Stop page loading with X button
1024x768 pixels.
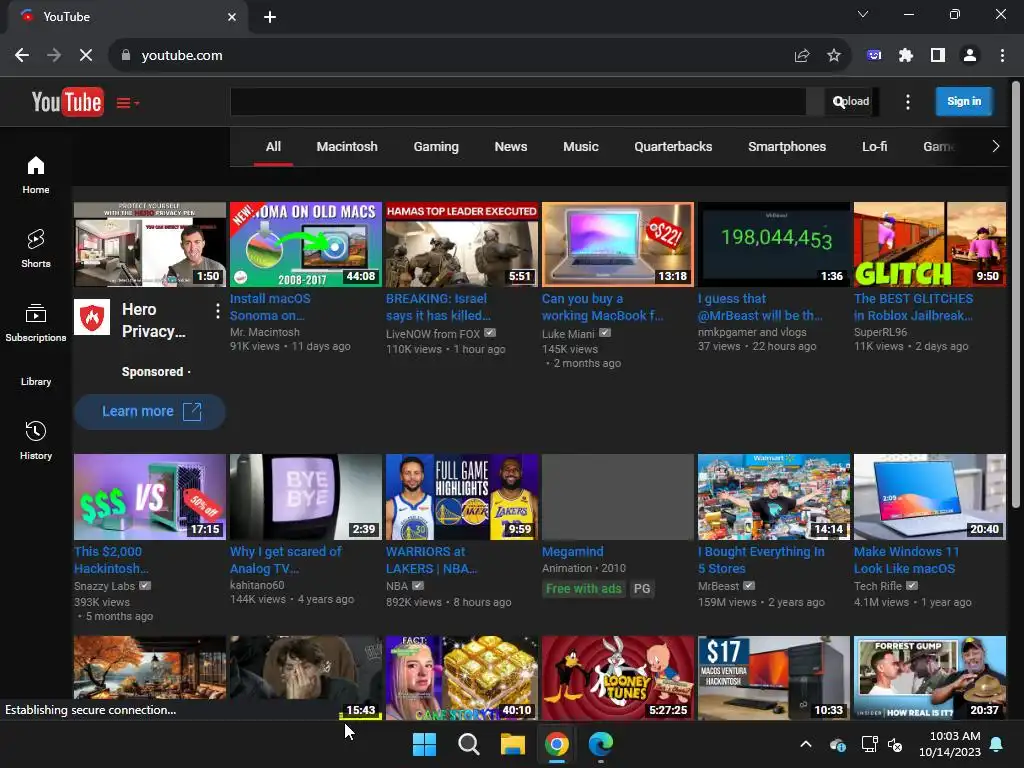point(86,56)
